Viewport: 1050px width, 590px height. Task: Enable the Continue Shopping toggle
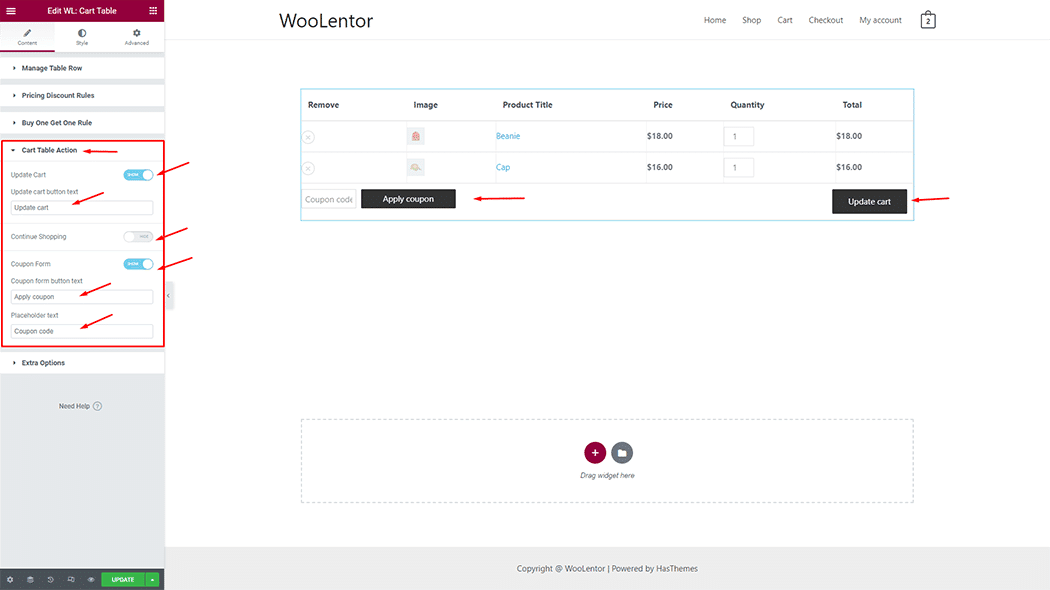pos(140,237)
